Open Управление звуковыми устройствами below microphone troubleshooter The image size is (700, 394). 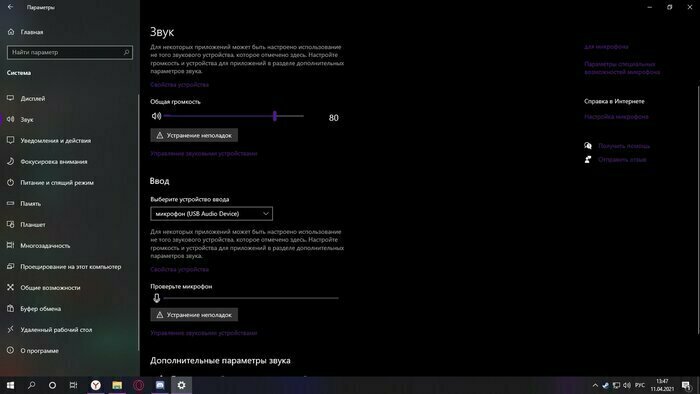204,333
